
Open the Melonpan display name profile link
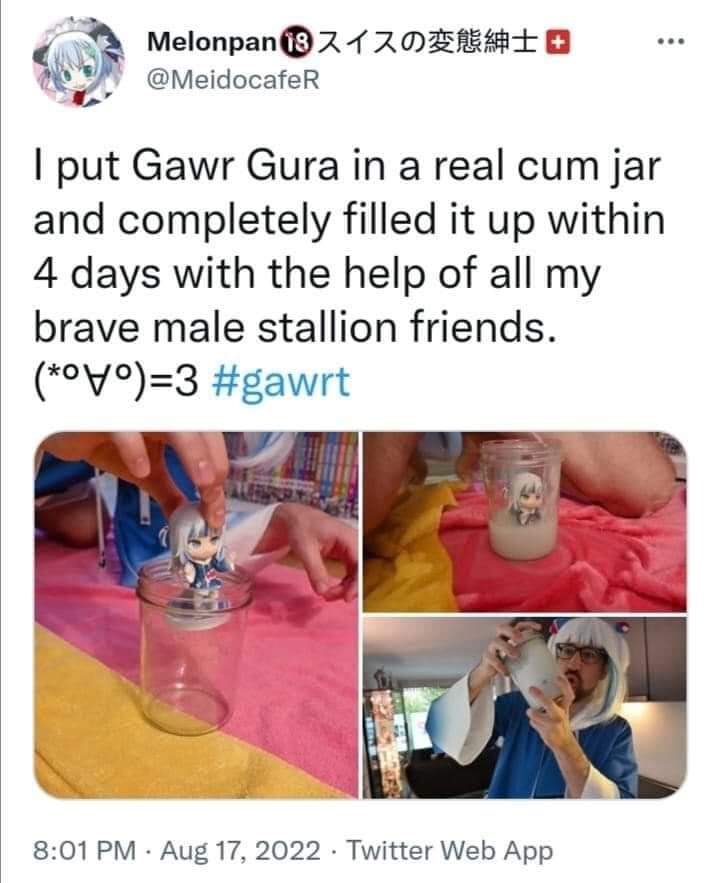212,42
